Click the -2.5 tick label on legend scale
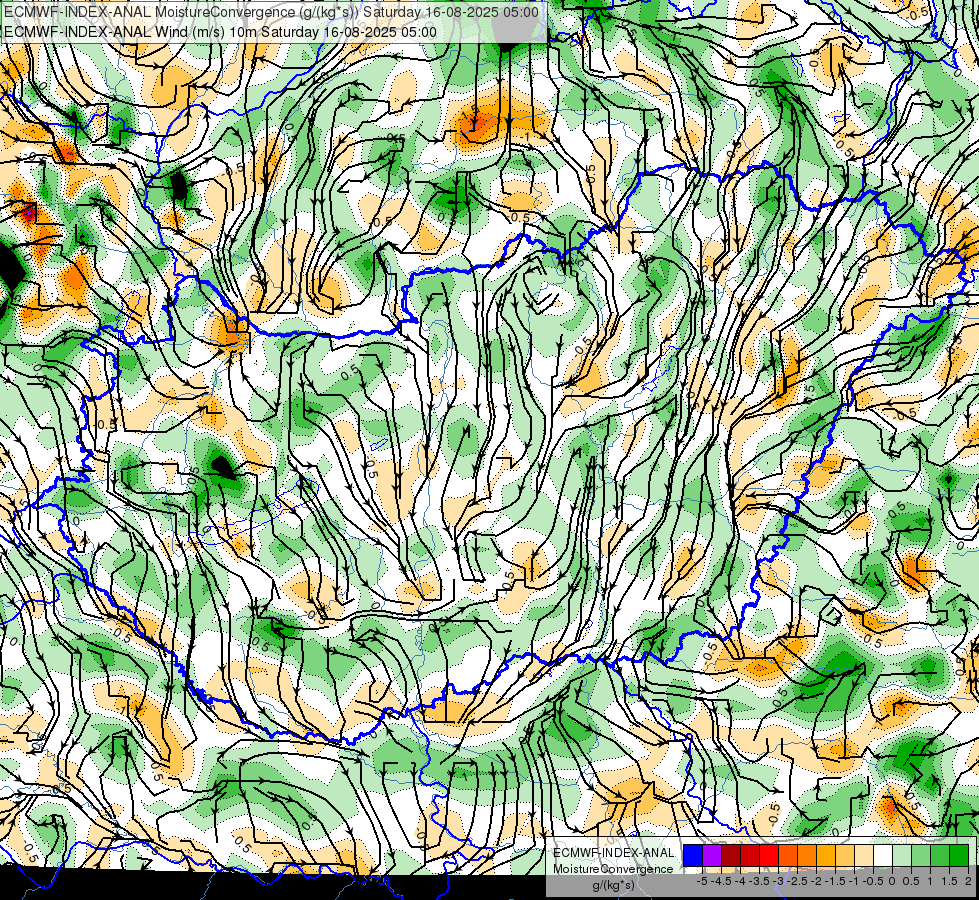979x900 pixels. [x=797, y=881]
